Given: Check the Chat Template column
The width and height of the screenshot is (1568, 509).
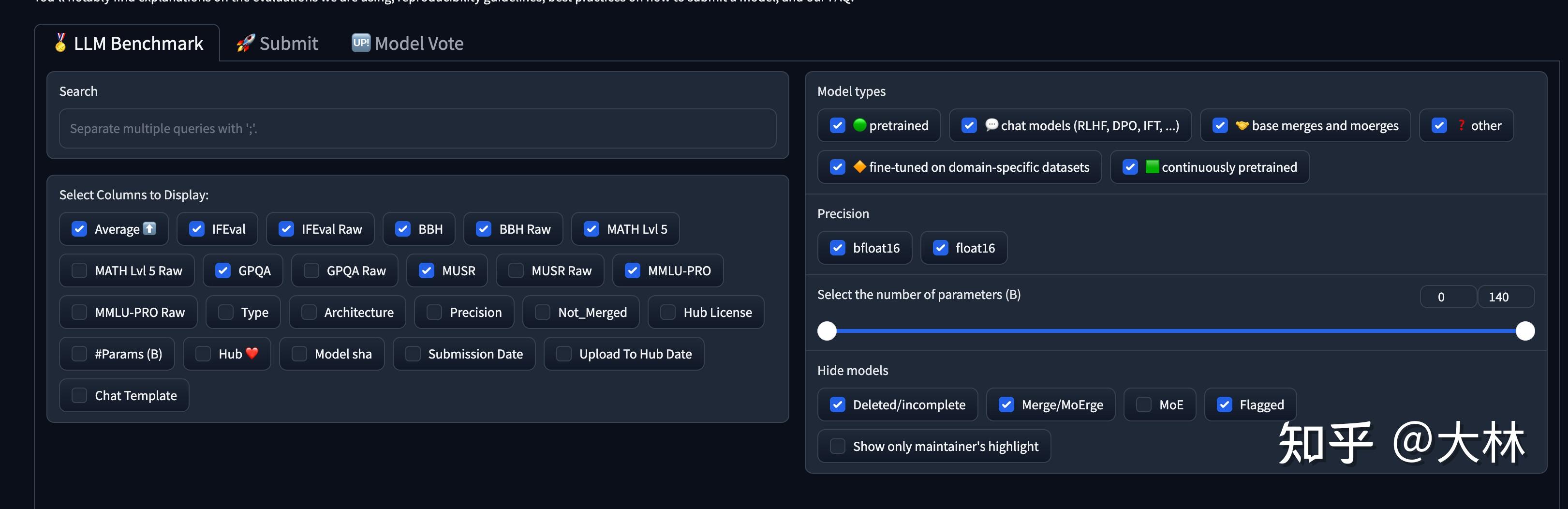Looking at the screenshot, I should click(79, 395).
